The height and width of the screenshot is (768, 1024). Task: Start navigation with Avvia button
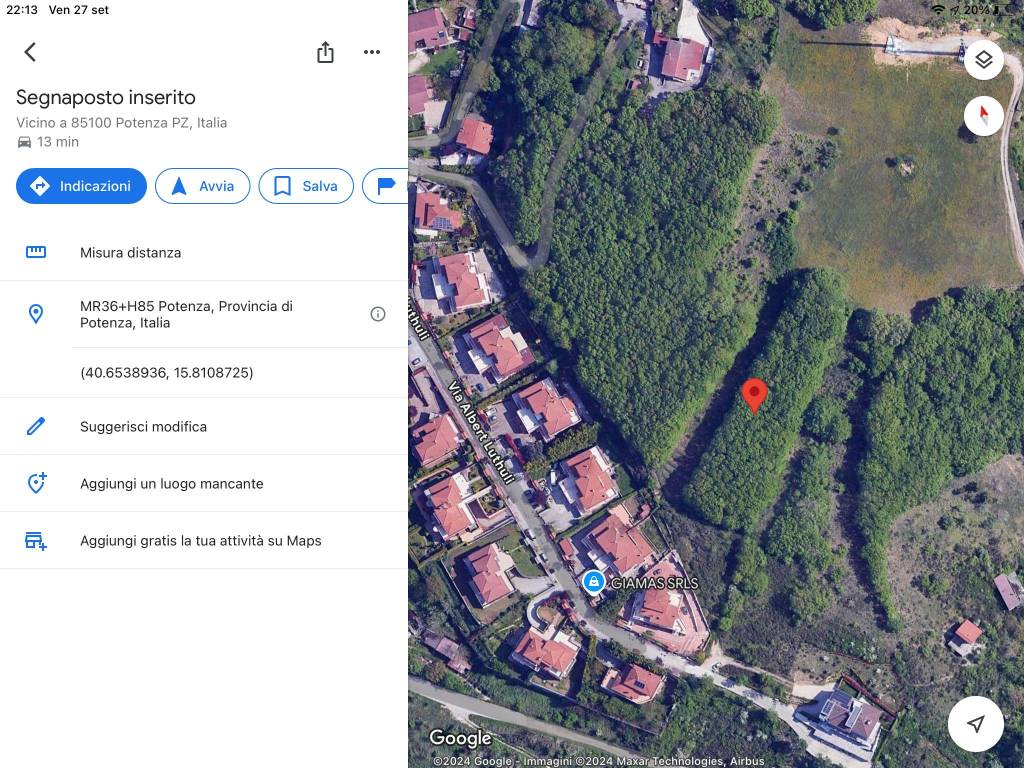click(x=202, y=186)
